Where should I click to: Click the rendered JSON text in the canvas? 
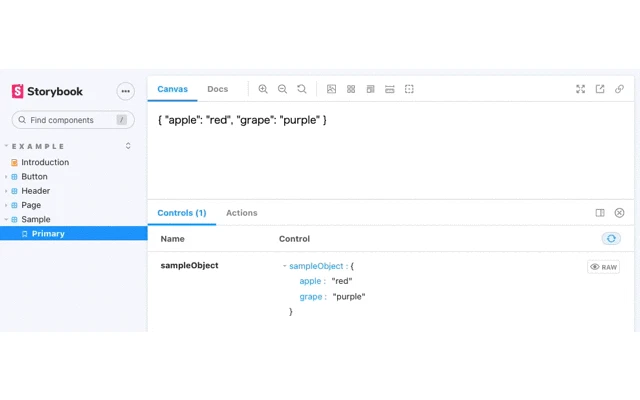point(242,120)
